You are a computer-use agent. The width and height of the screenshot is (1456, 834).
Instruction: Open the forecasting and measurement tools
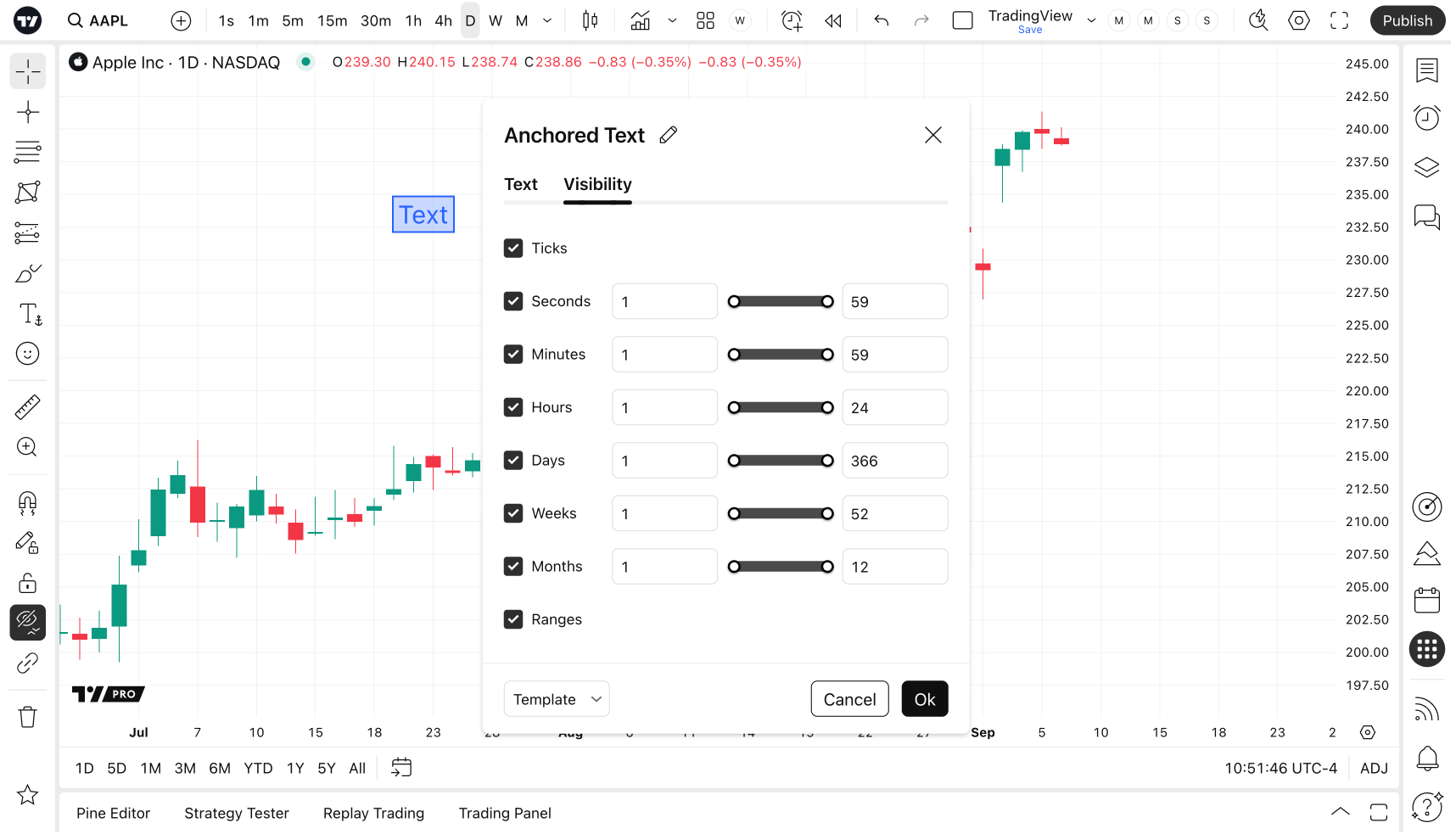[28, 232]
